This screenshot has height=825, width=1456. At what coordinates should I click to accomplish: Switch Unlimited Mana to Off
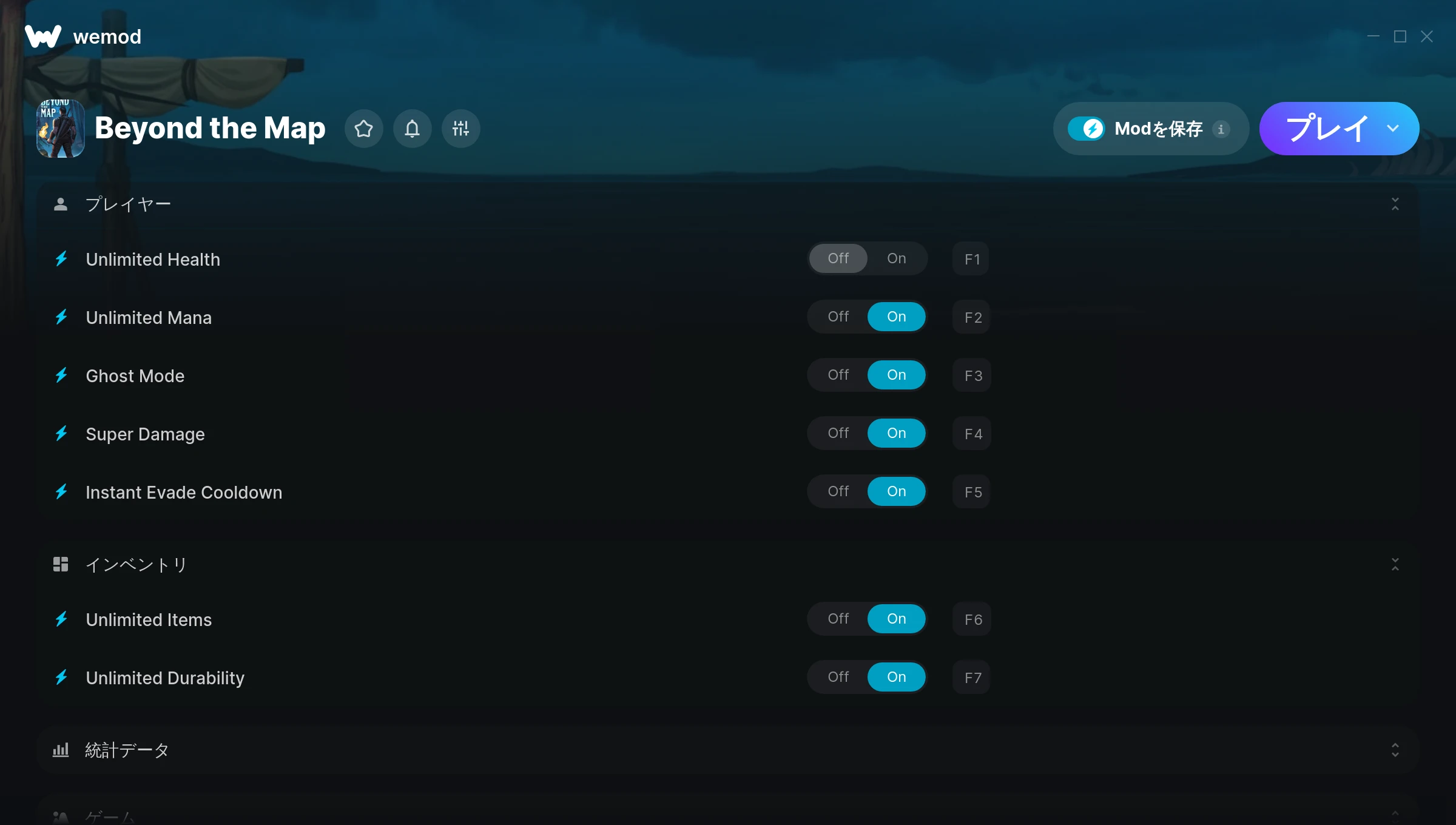[x=838, y=317]
